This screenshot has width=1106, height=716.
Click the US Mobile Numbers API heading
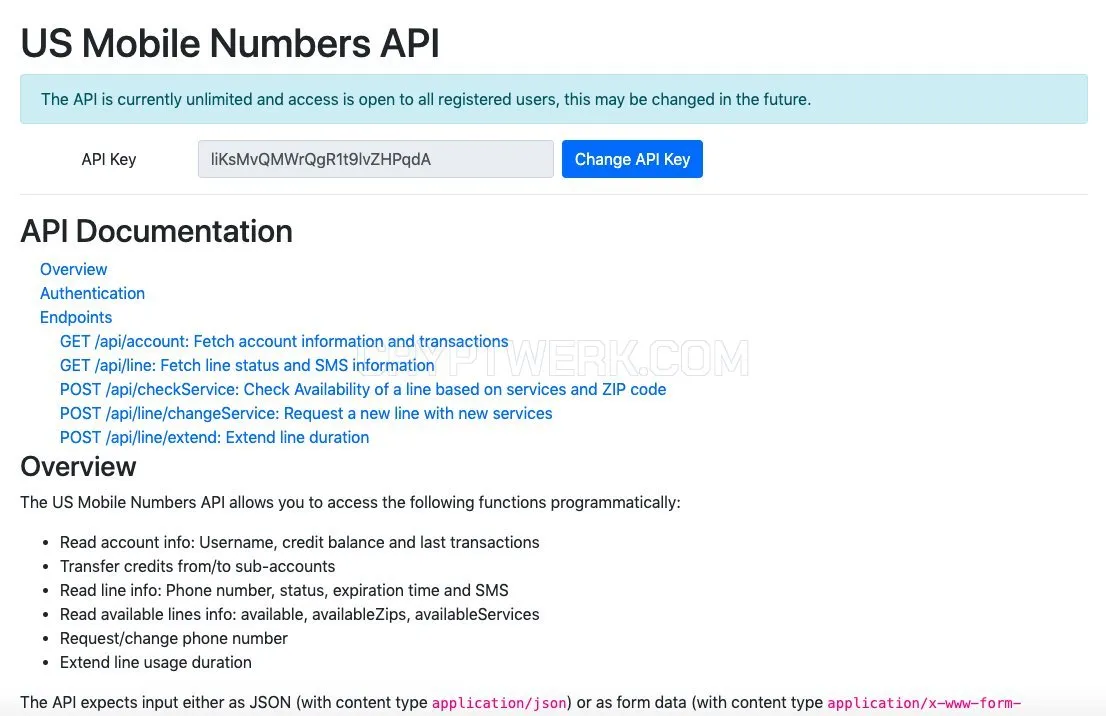pyautogui.click(x=230, y=43)
